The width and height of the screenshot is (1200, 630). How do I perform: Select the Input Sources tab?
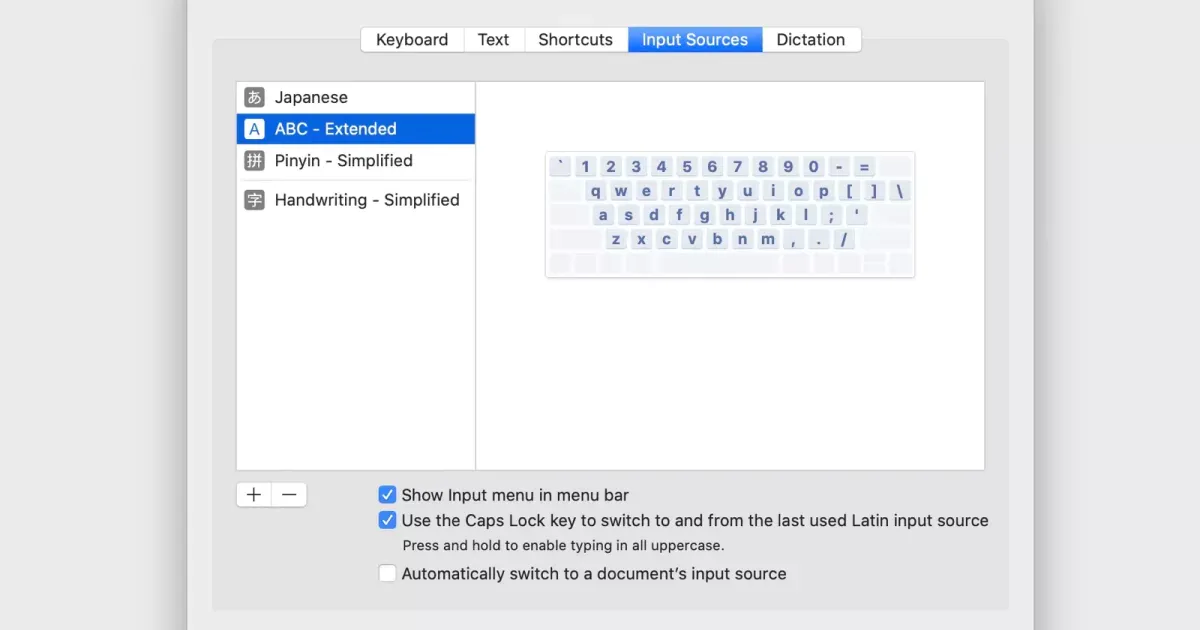[694, 40]
